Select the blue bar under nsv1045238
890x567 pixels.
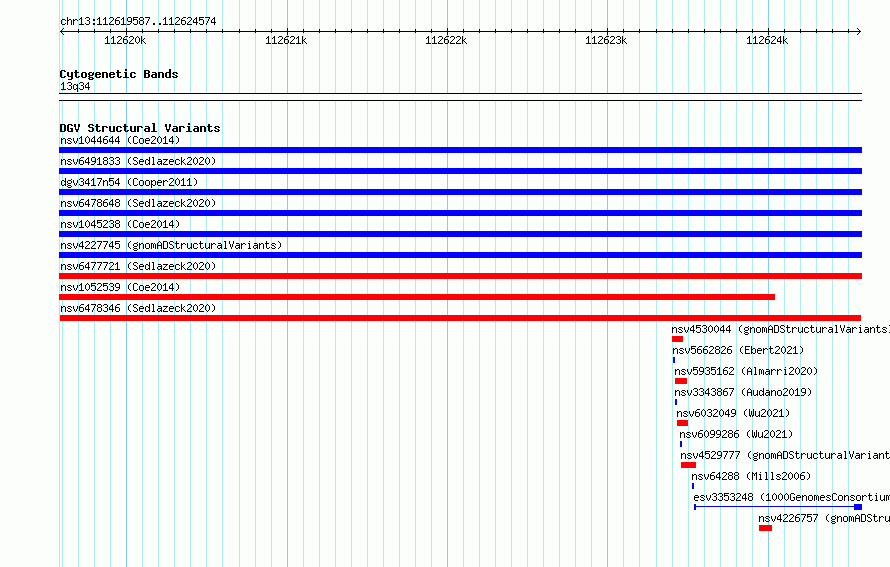click(460, 234)
